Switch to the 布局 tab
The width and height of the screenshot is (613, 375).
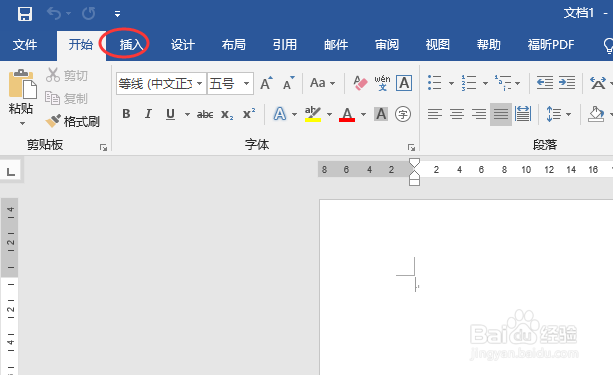(x=233, y=45)
